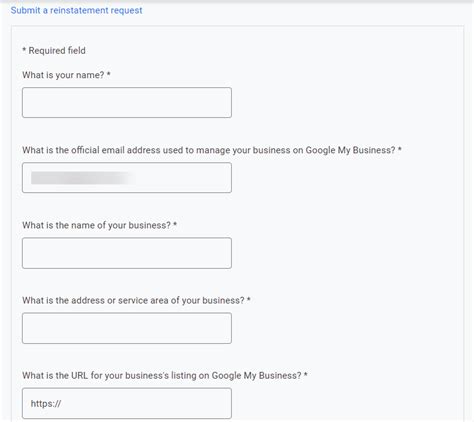474x422 pixels.
Task: Click the prefilled "https://" text
Action: coord(46,404)
